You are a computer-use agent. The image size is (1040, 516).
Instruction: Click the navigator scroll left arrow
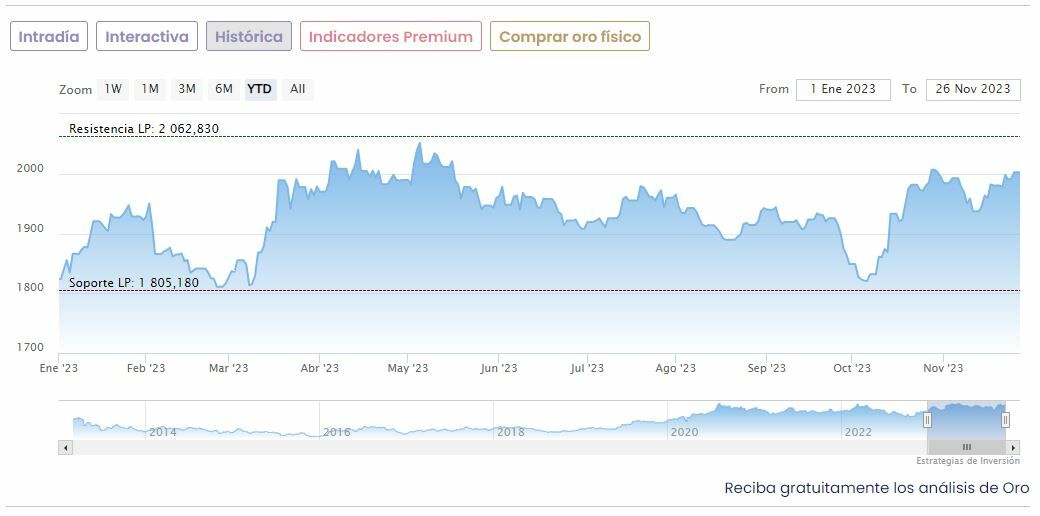click(x=66, y=447)
